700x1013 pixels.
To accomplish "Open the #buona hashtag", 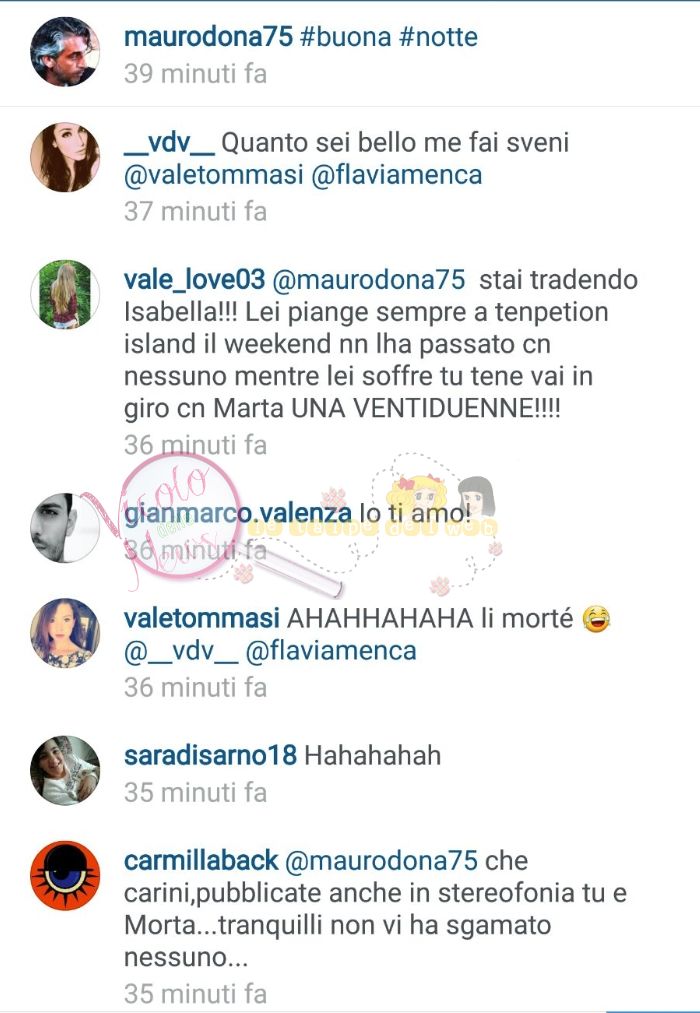I will pyautogui.click(x=346, y=37).
